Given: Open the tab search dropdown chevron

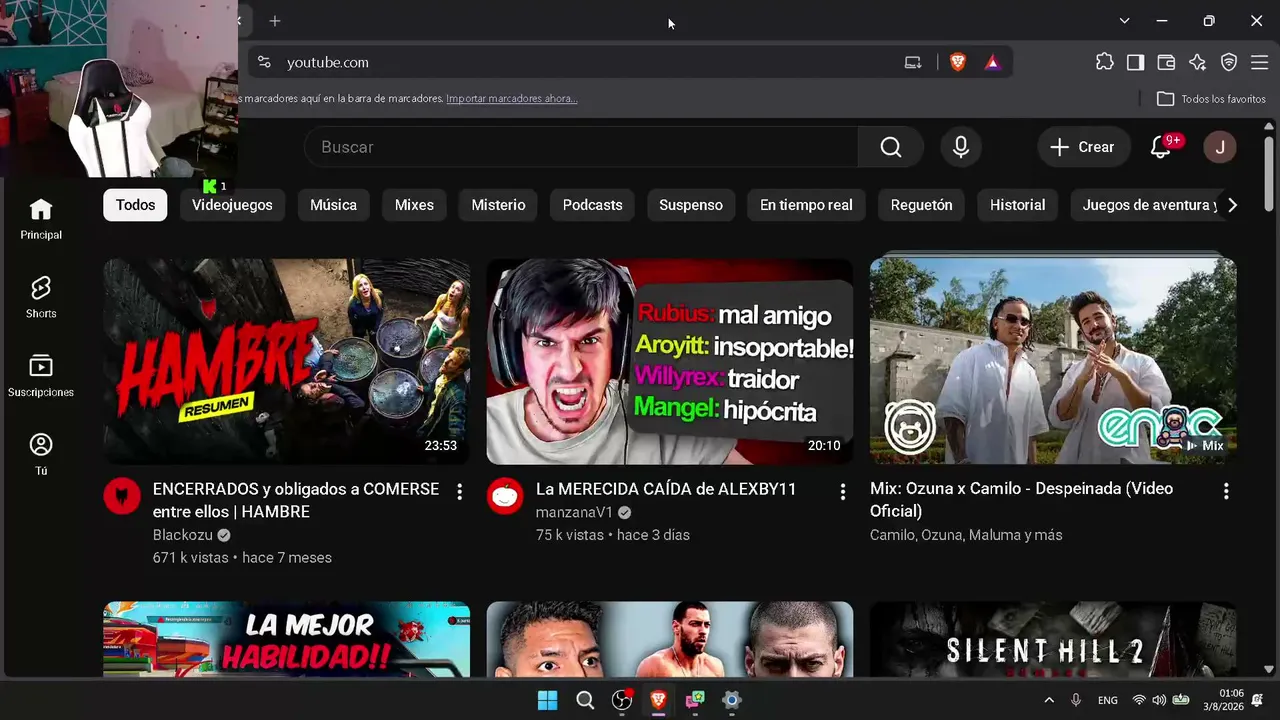Looking at the screenshot, I should pos(1124,20).
